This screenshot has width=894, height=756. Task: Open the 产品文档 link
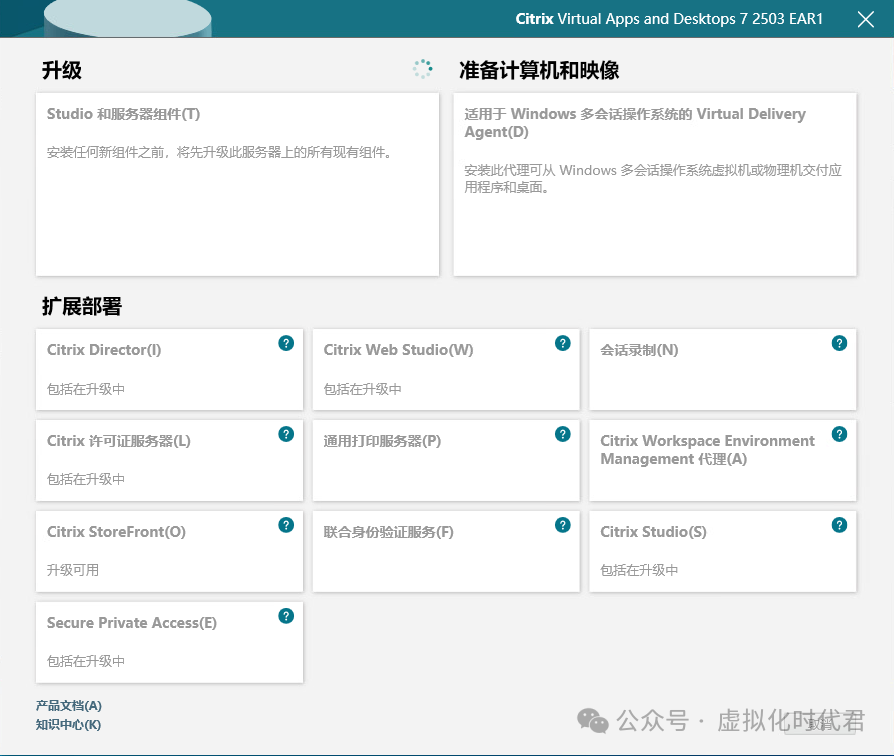68,706
